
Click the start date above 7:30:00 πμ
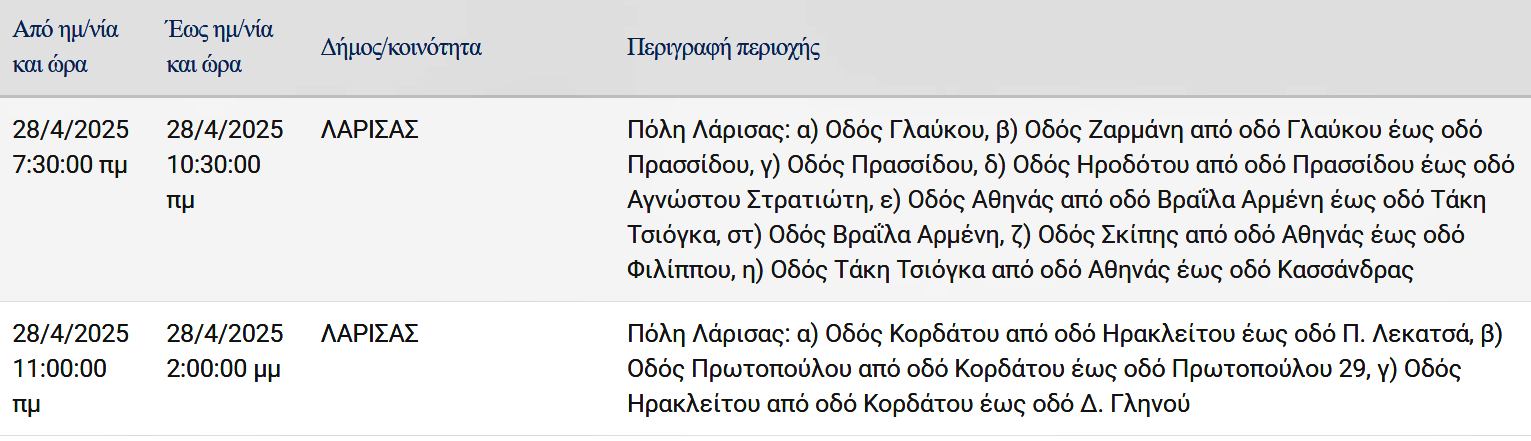point(72,130)
